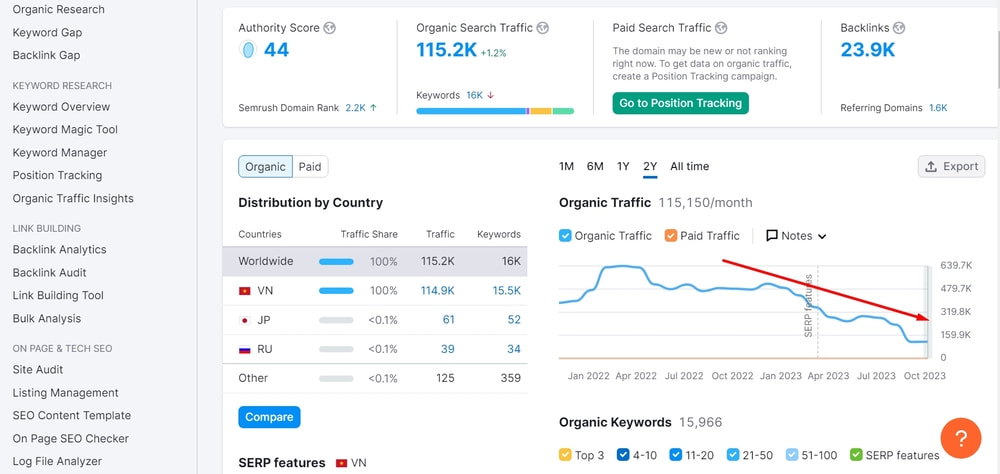This screenshot has width=1000, height=474.
Task: Toggle the 51-100 keywords checkbox
Action: [791, 455]
